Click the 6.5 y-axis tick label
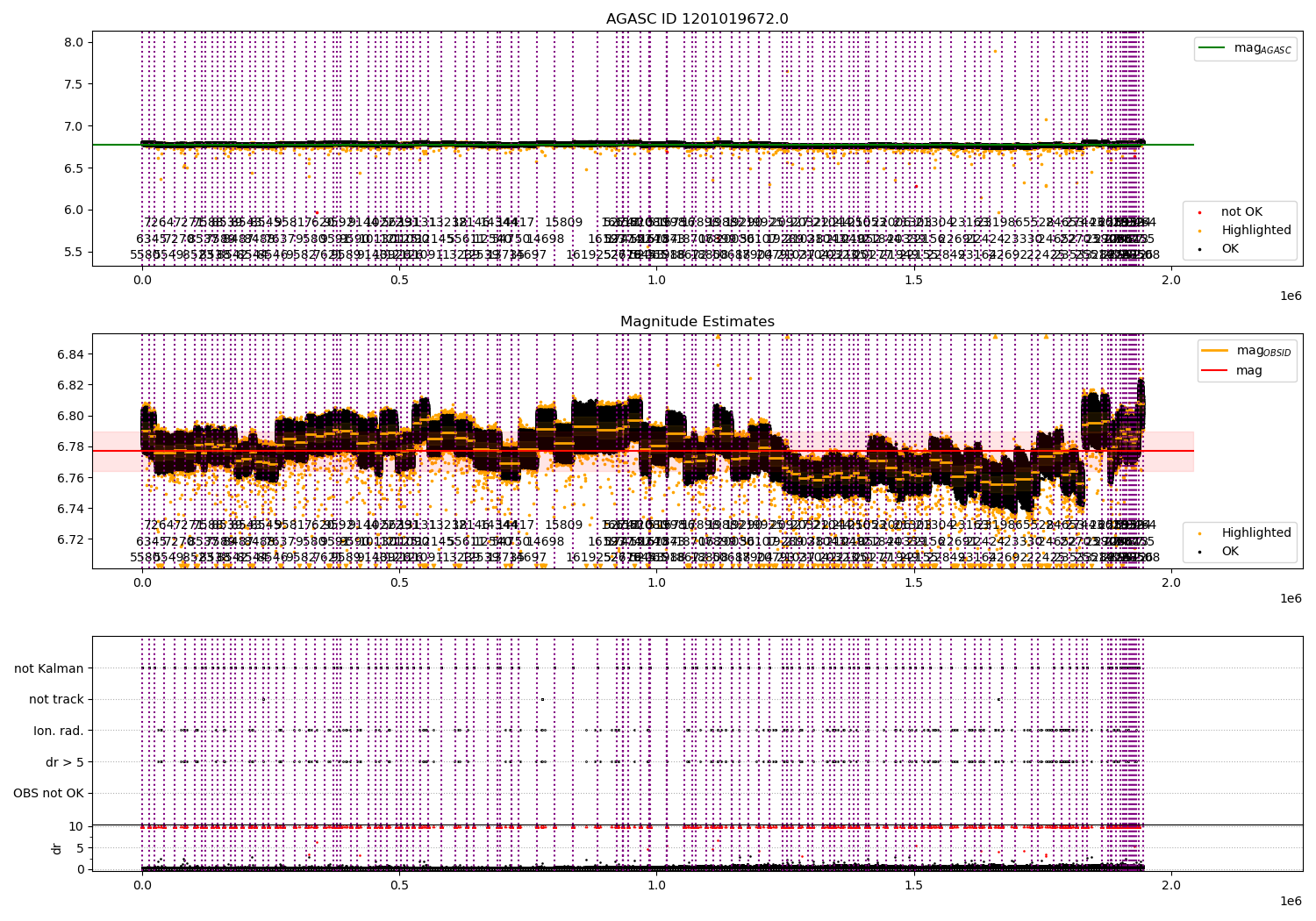1316x921 pixels. [75, 168]
